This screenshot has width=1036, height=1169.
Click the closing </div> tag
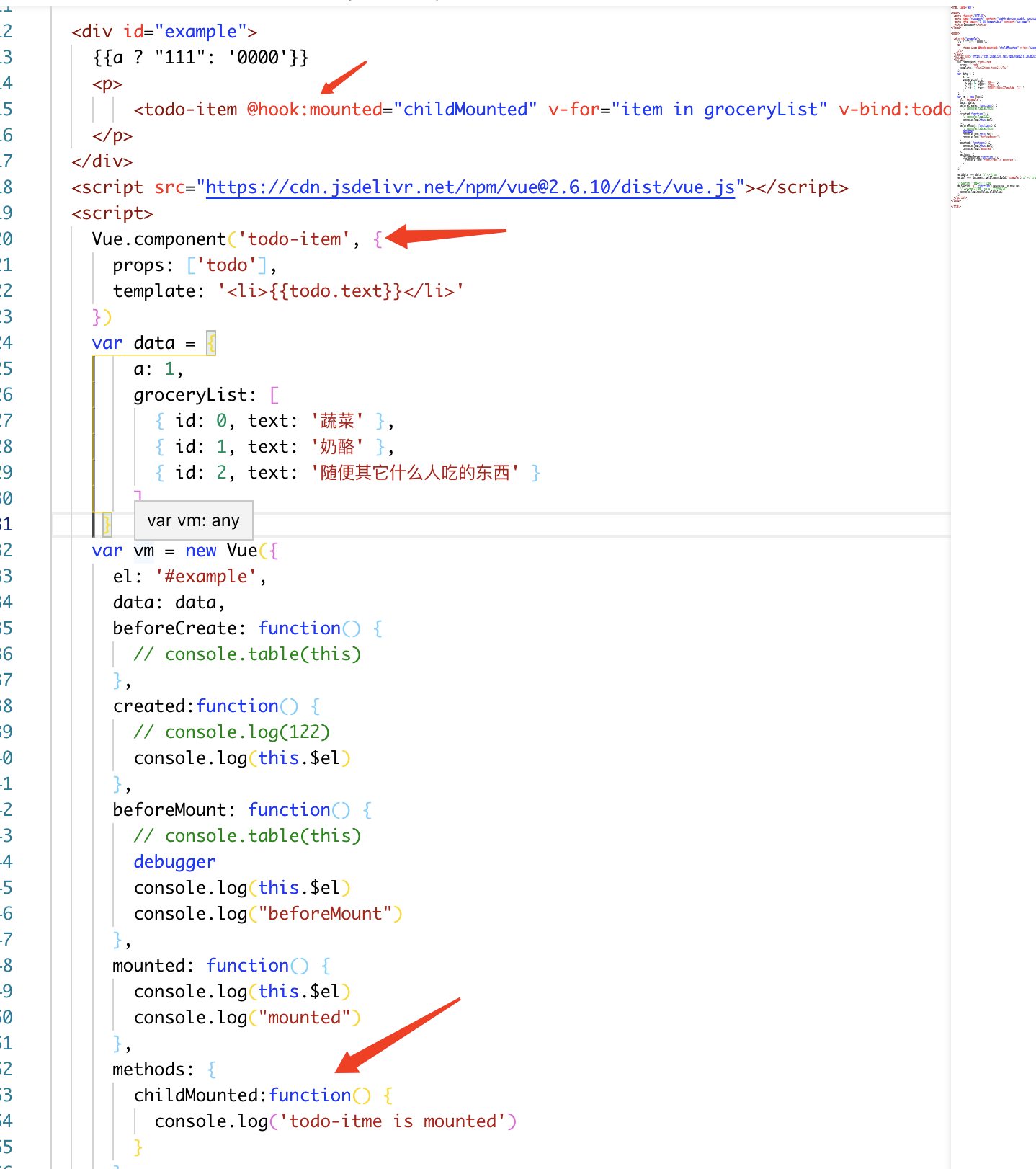[x=102, y=161]
